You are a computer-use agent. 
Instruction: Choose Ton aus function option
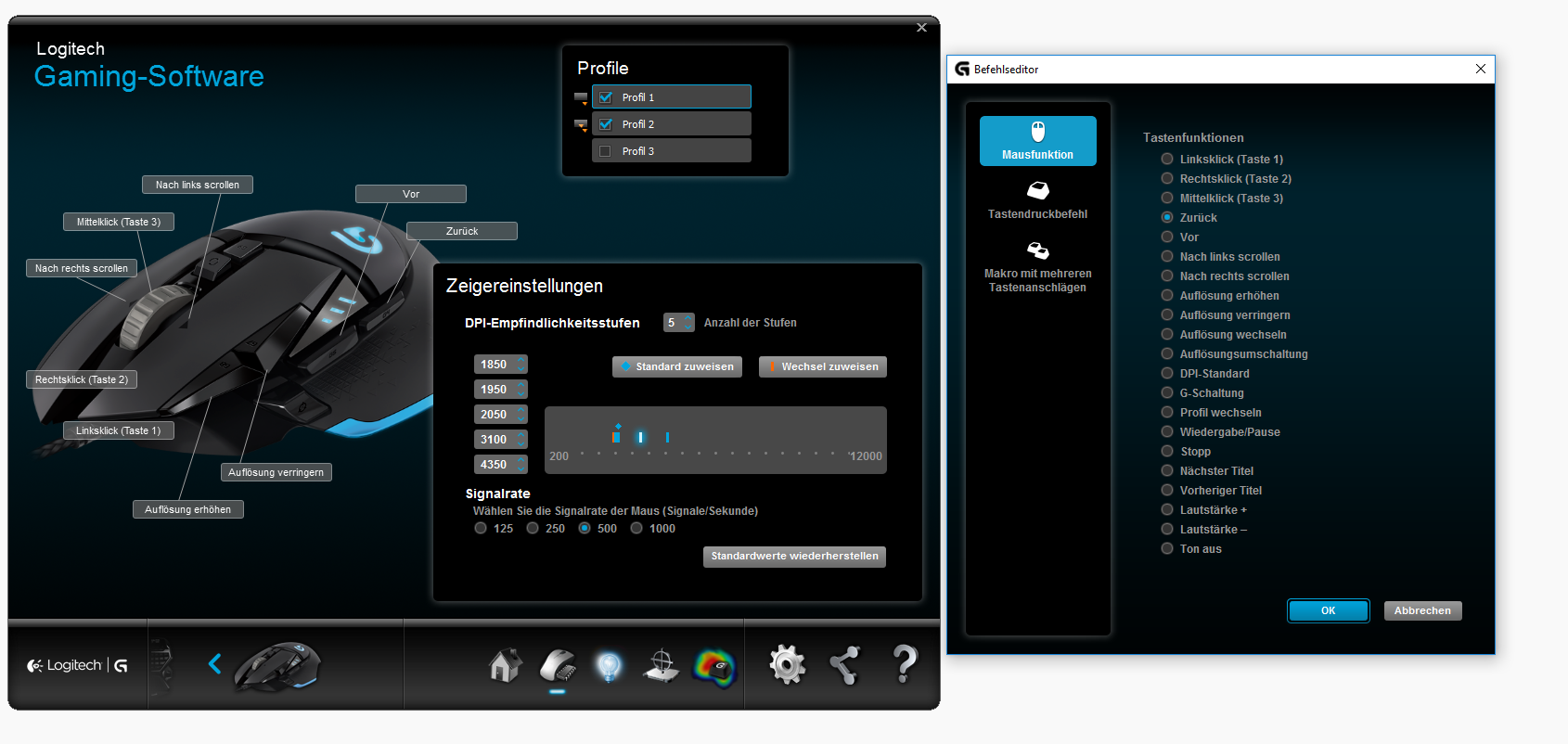[1167, 548]
